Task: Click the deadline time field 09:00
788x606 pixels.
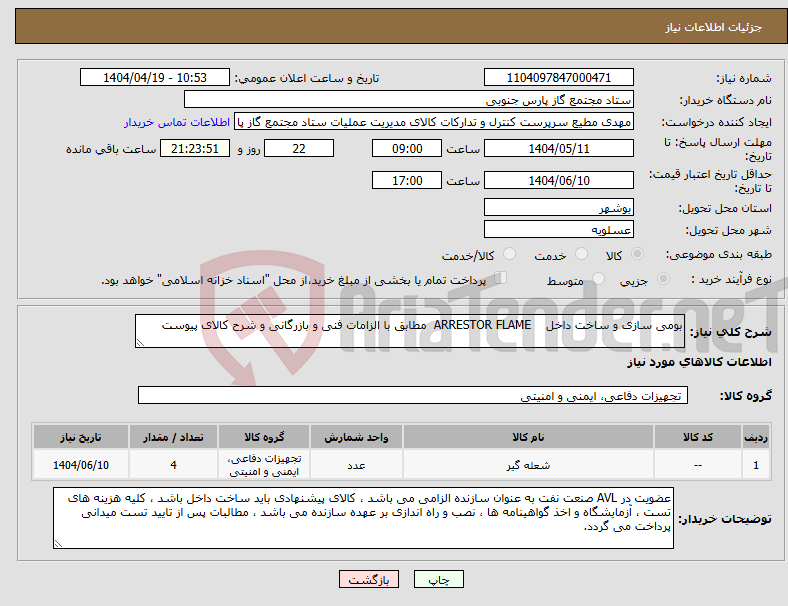Action: [x=407, y=149]
